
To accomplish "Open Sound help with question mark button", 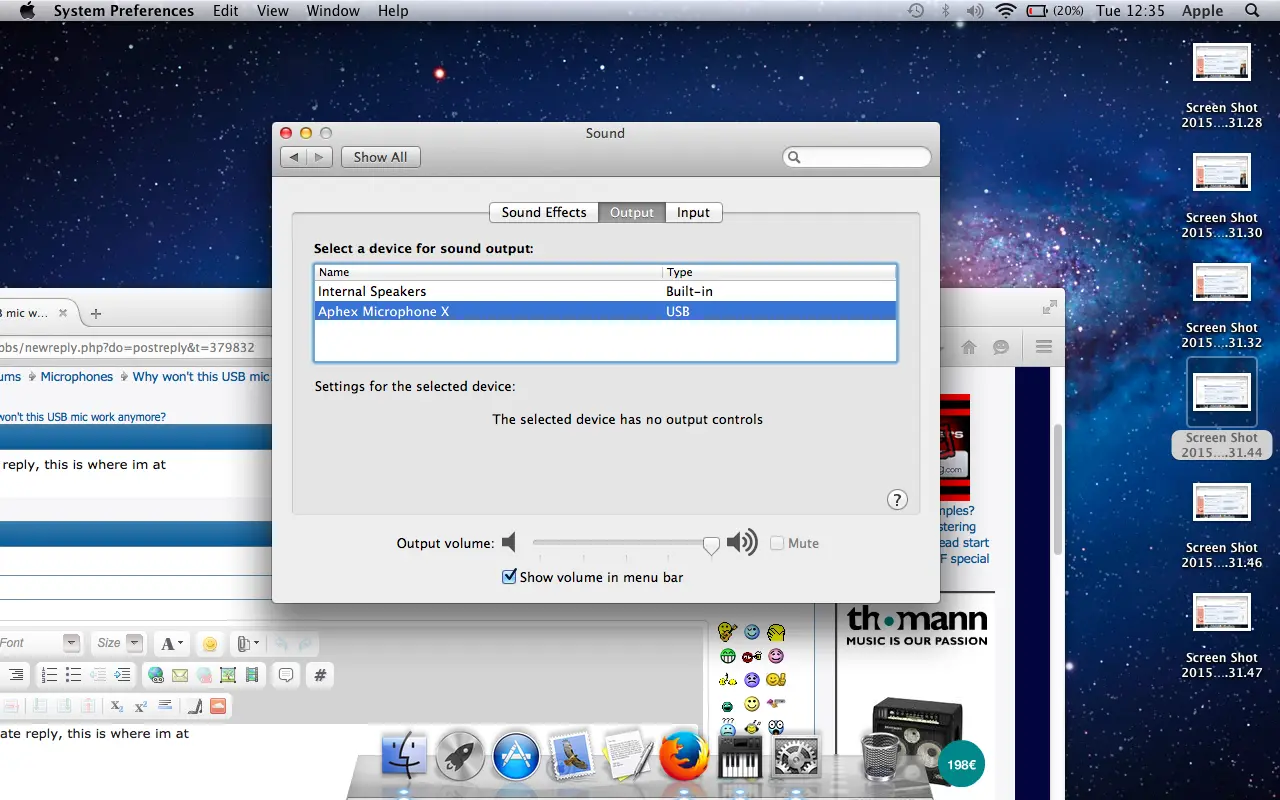I will pyautogui.click(x=897, y=500).
